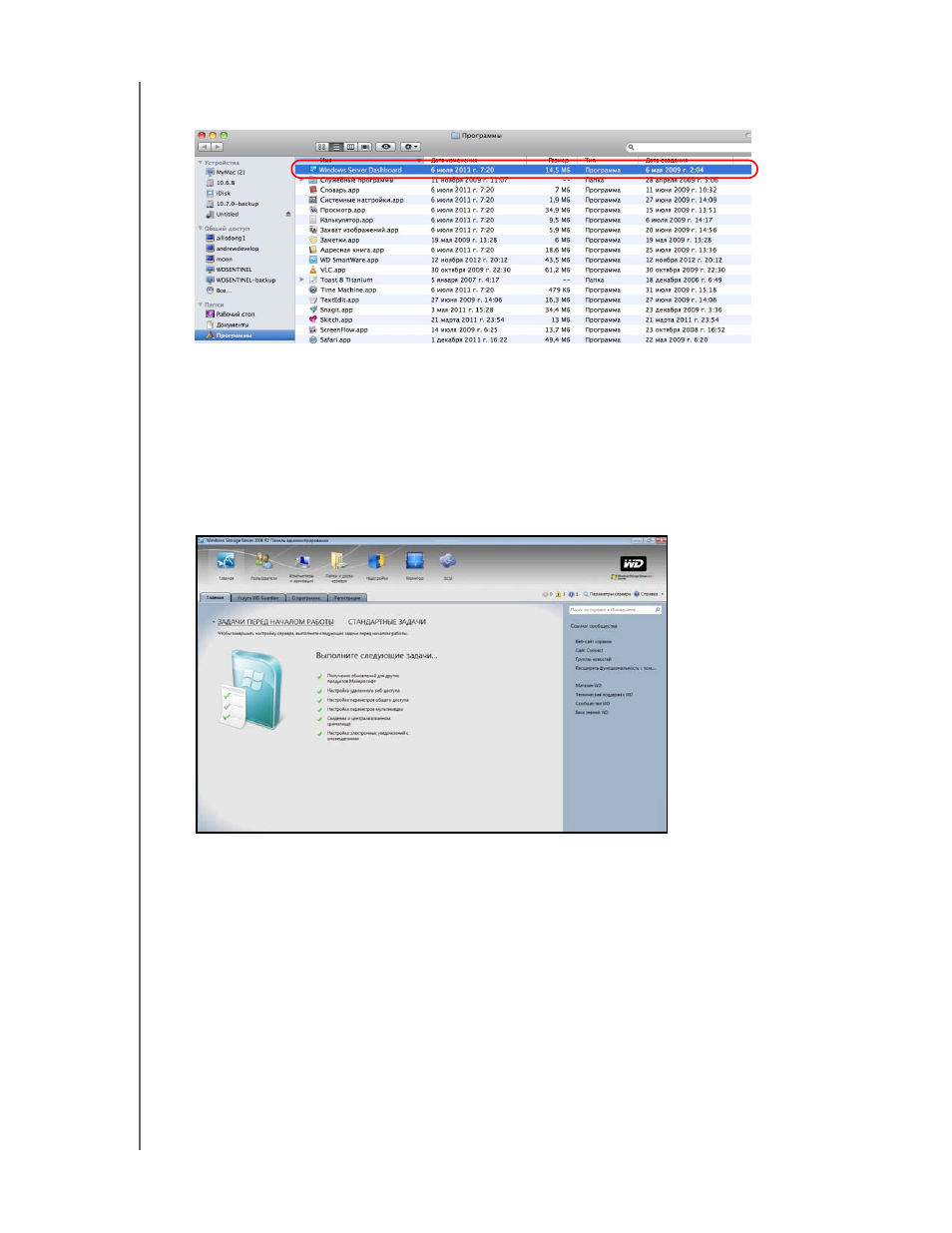Go back in Finder navigation
This screenshot has width=952, height=1233.
coord(204,147)
